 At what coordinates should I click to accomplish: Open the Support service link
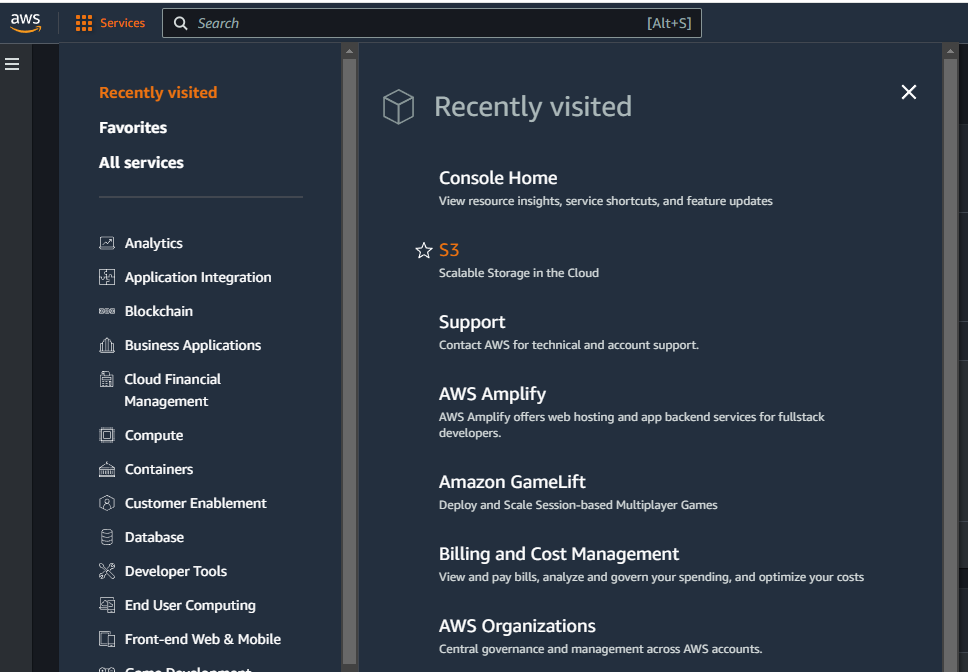pos(472,322)
